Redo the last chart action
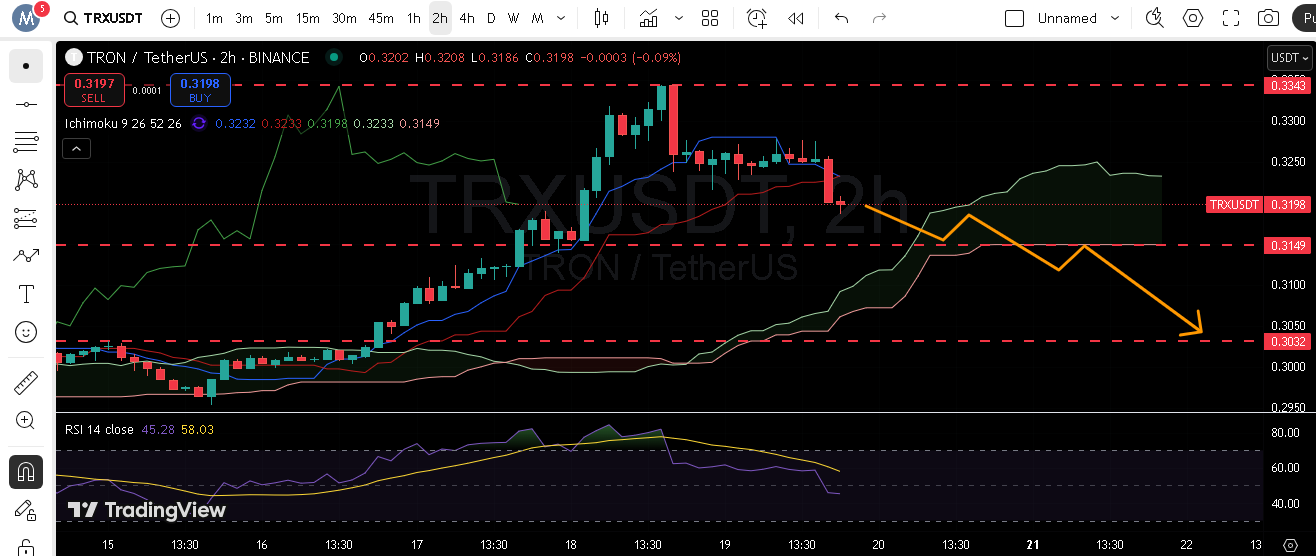 [879, 18]
